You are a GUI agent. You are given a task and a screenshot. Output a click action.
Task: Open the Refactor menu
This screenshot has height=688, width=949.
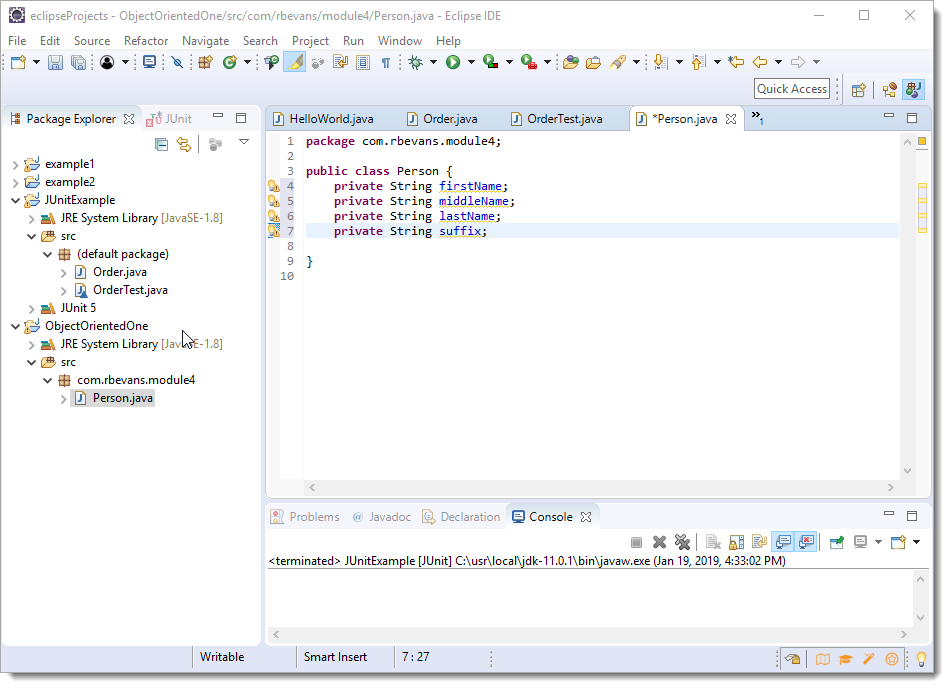(146, 41)
